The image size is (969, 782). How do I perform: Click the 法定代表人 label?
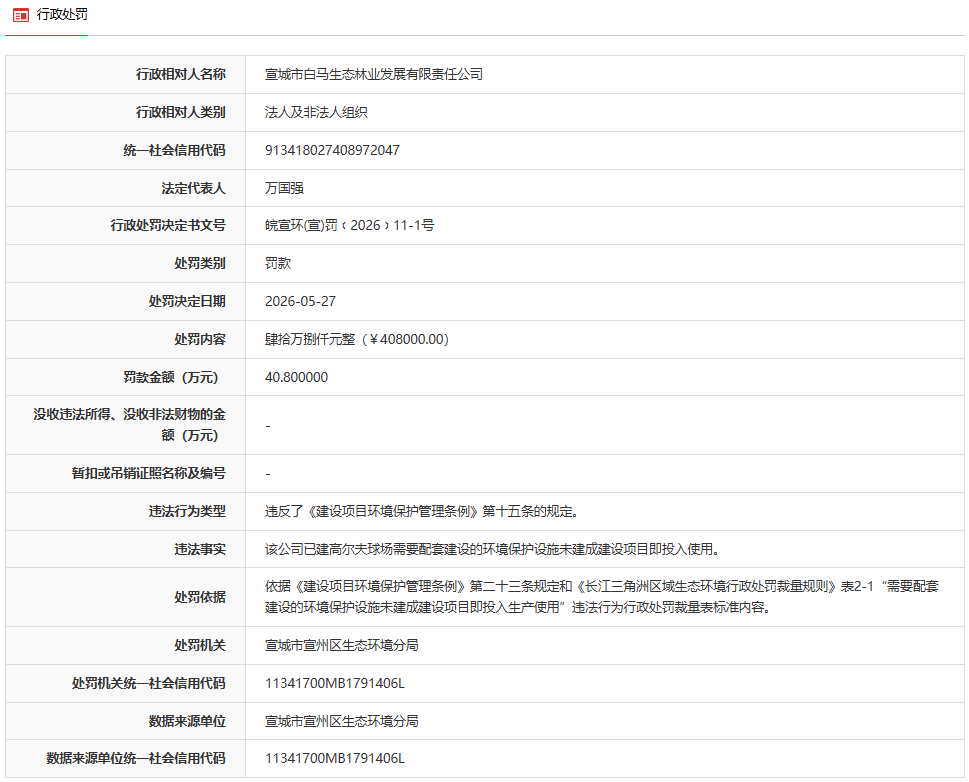(x=194, y=188)
